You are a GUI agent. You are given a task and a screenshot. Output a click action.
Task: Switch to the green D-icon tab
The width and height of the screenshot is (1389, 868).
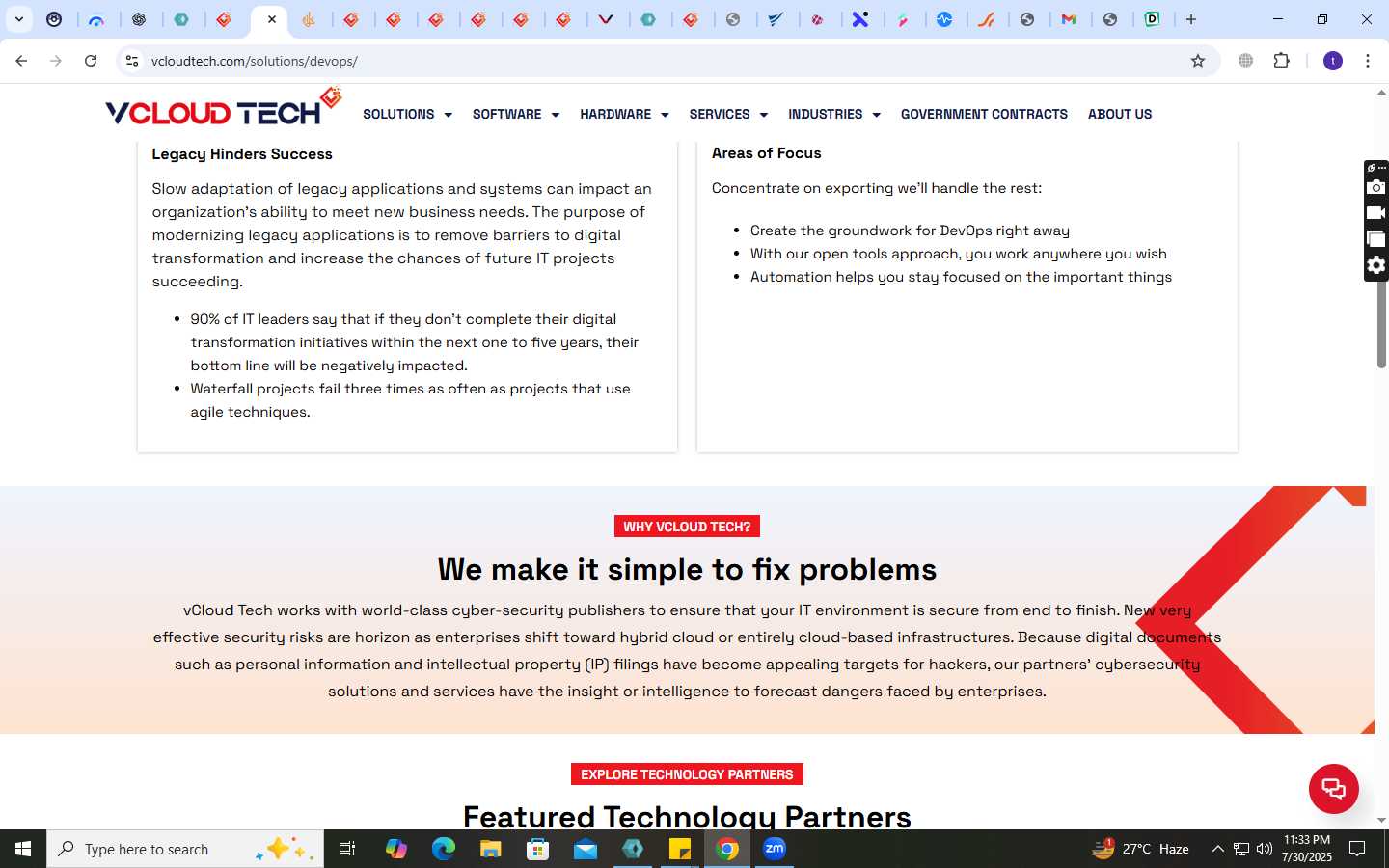[x=1152, y=19]
